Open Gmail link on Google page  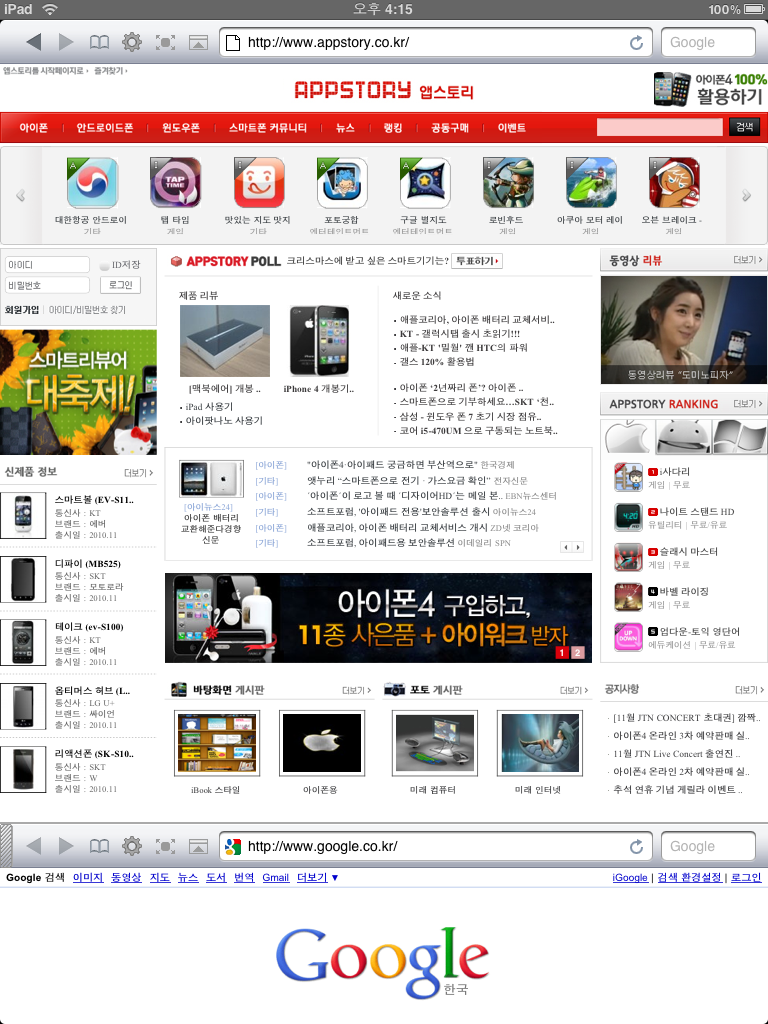click(x=276, y=877)
